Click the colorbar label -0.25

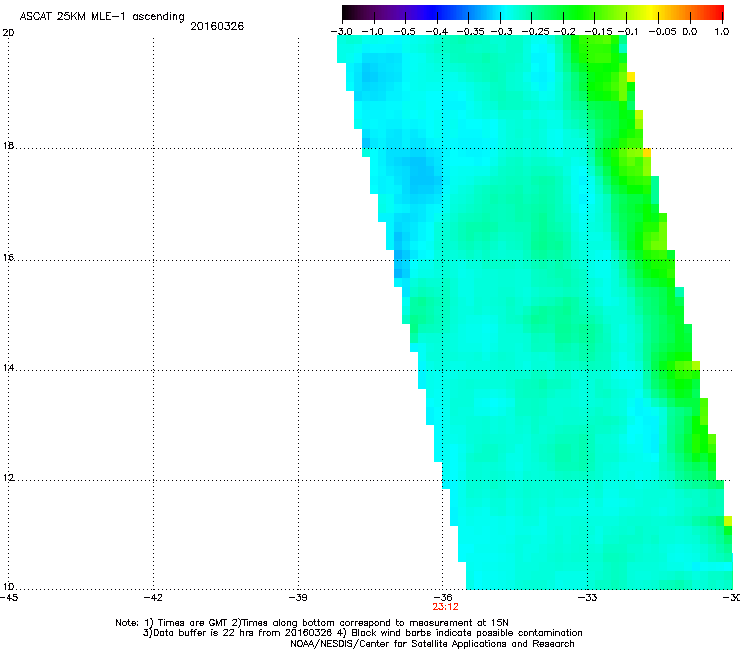[536, 32]
